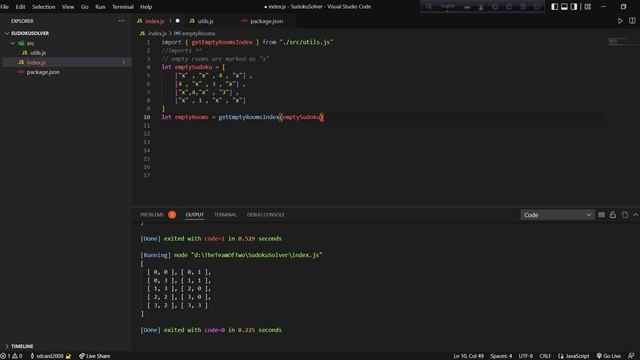Start Live Share session
The image size is (640, 360).
click(94, 356)
